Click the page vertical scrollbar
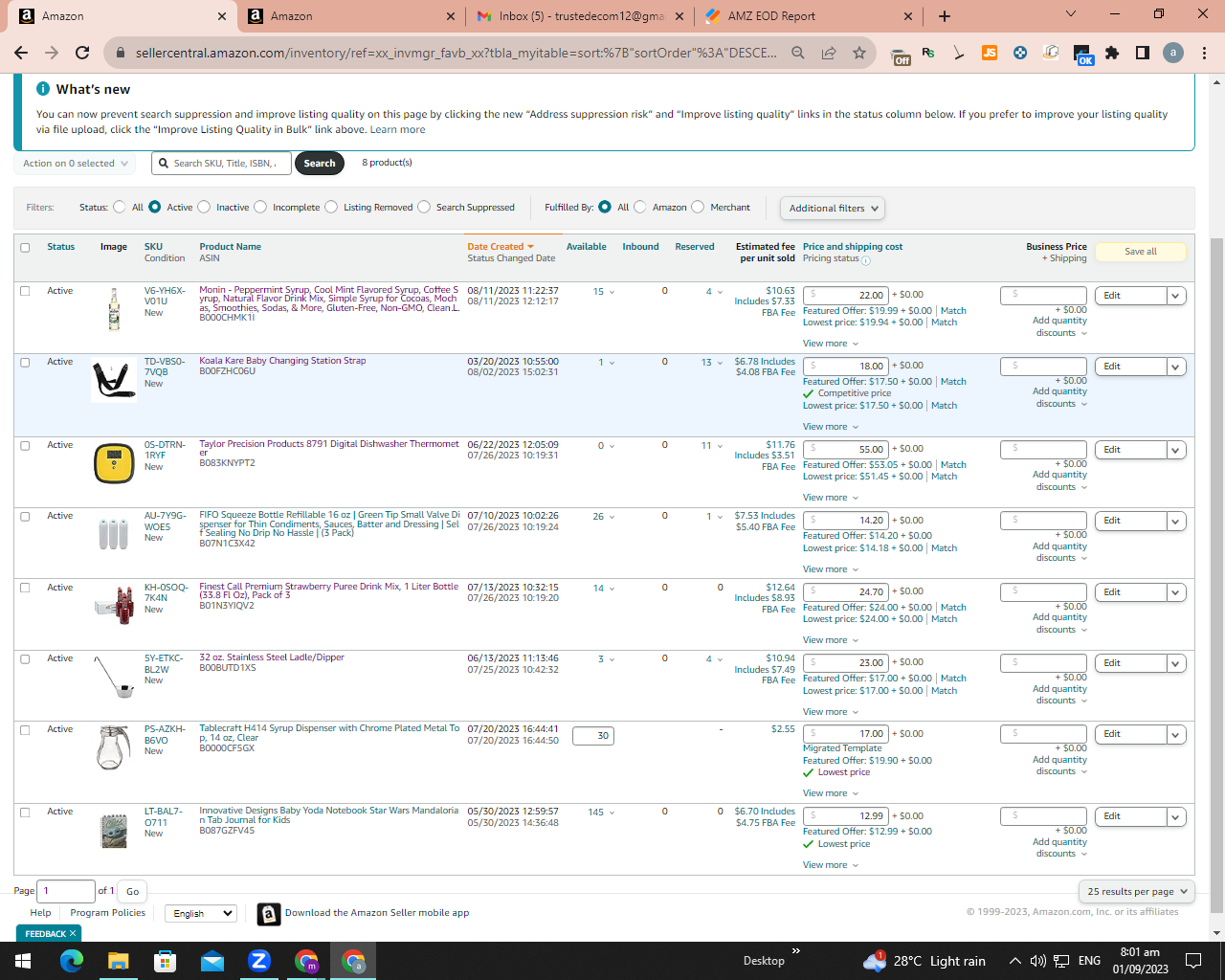The width and height of the screenshot is (1225, 980). coord(1217,574)
